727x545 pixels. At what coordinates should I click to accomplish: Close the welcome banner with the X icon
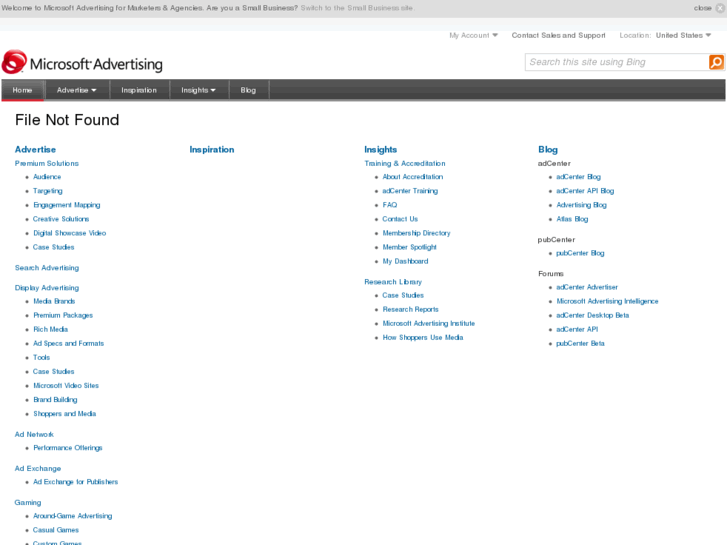[720, 8]
